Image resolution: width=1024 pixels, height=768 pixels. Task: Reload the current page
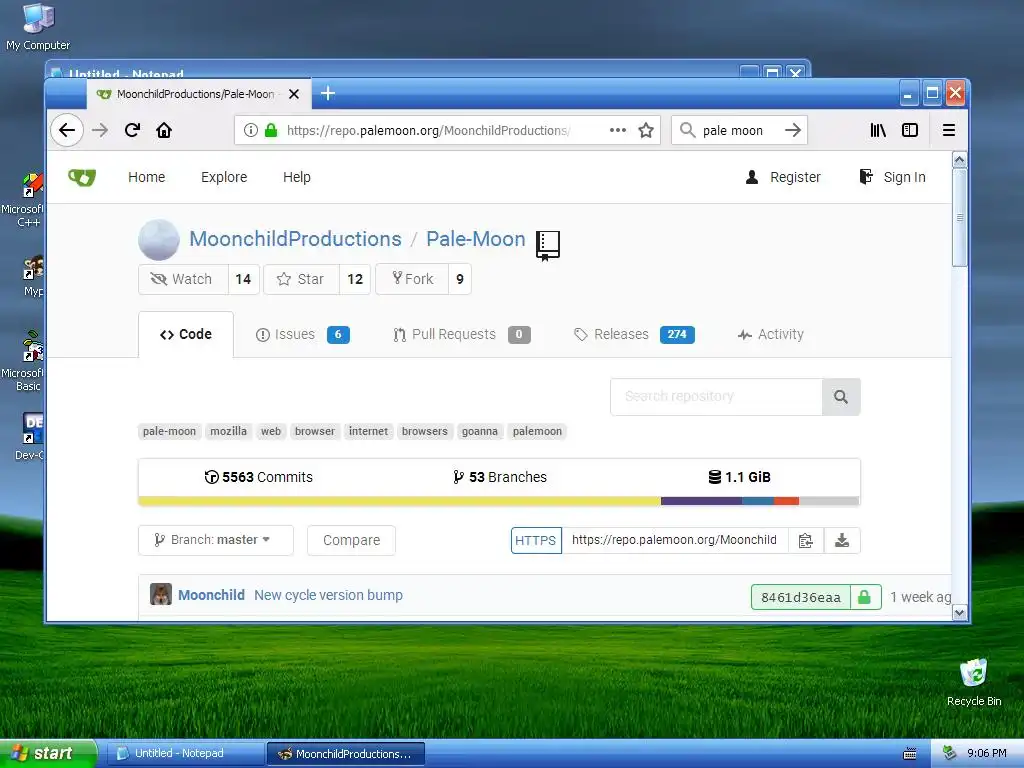[133, 130]
